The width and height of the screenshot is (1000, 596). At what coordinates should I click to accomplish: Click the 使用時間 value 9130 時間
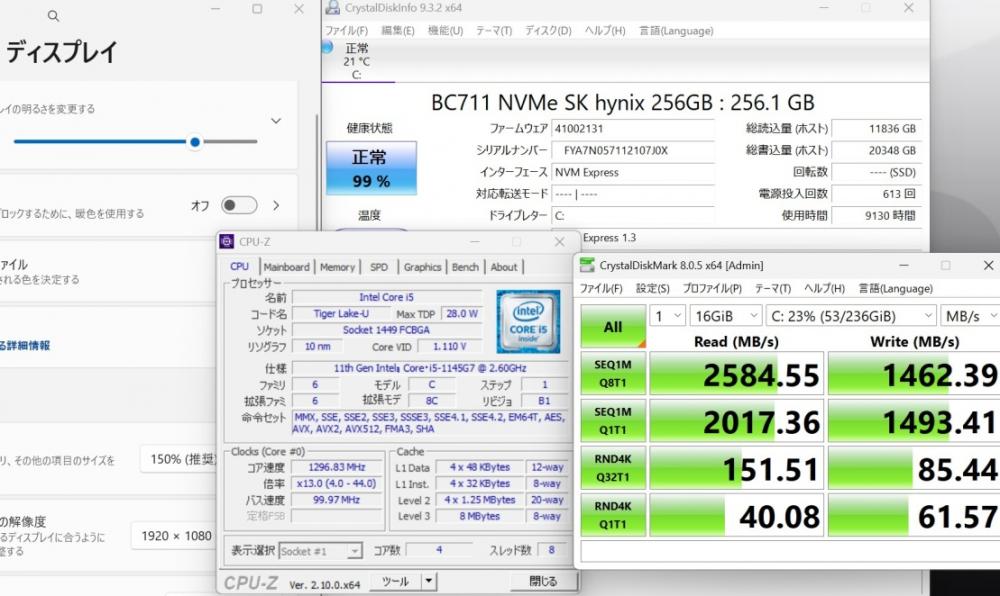(x=876, y=215)
